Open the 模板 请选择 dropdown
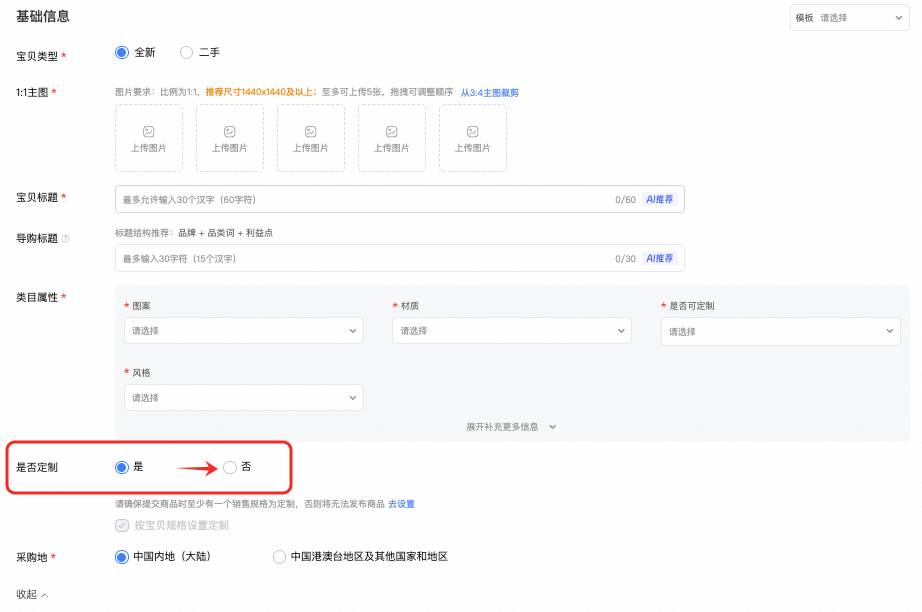This screenshot has height=612, width=922. click(x=850, y=18)
